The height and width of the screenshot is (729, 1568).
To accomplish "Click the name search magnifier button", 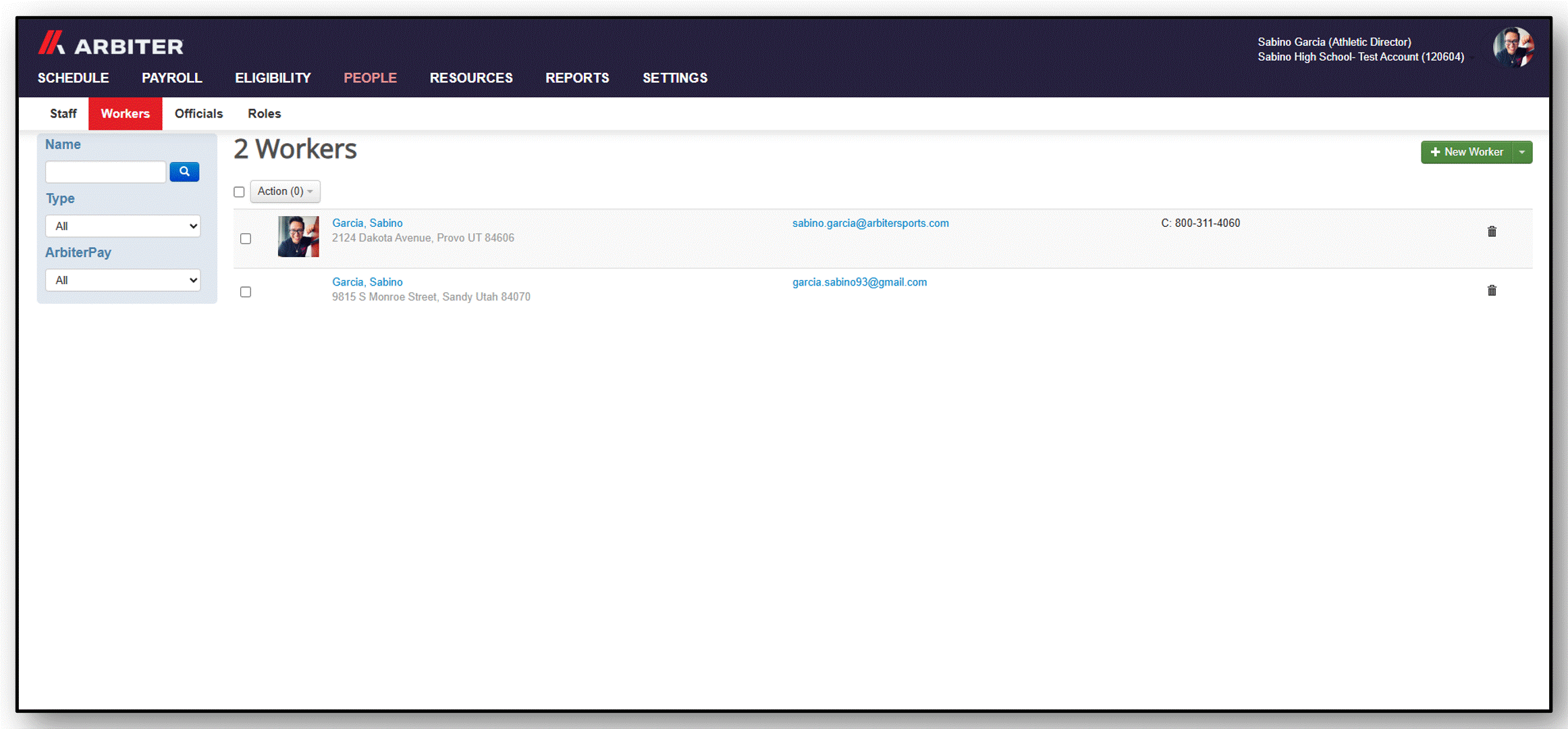I will (x=184, y=171).
